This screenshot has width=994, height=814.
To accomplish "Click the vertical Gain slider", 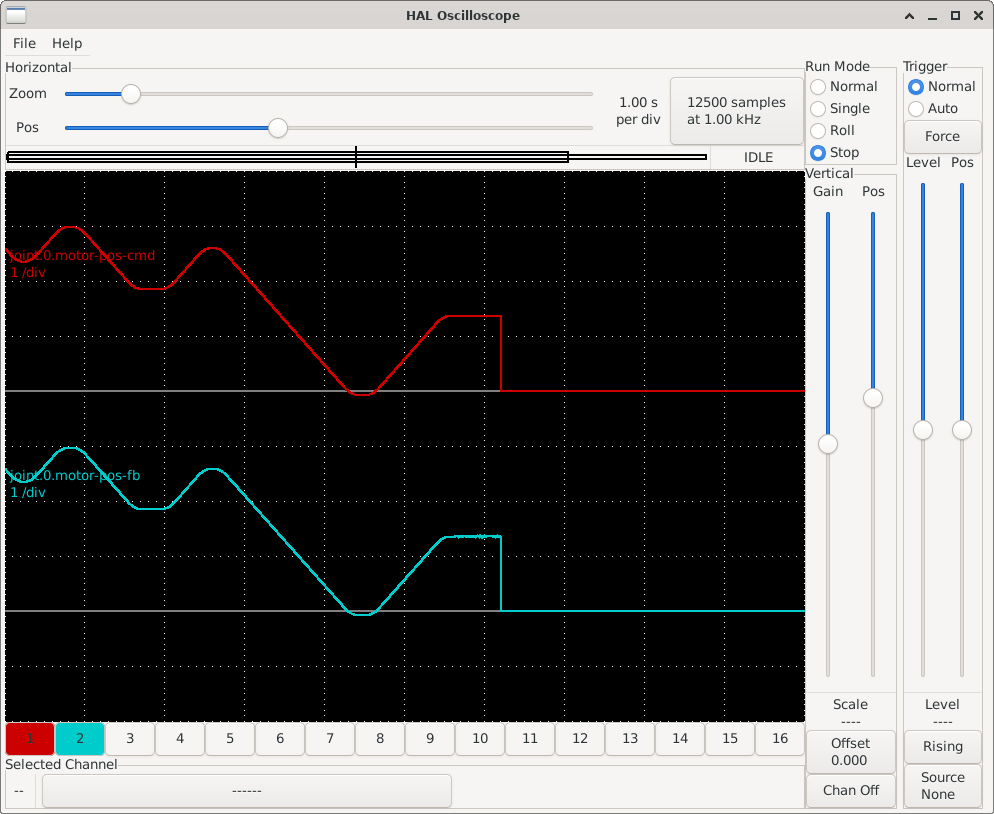I will click(827, 443).
